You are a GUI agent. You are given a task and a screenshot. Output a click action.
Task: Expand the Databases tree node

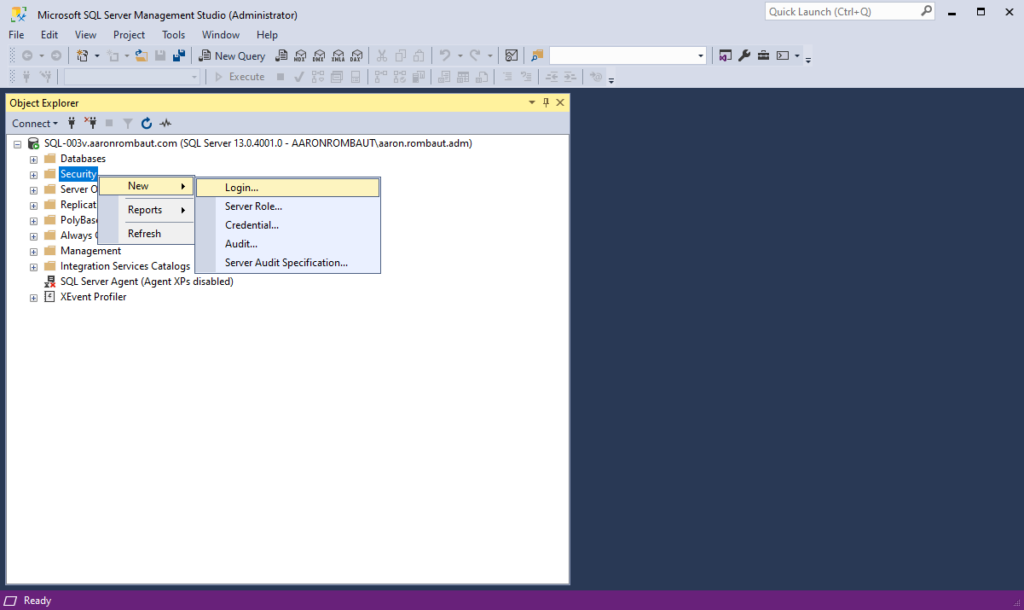[x=33, y=159]
